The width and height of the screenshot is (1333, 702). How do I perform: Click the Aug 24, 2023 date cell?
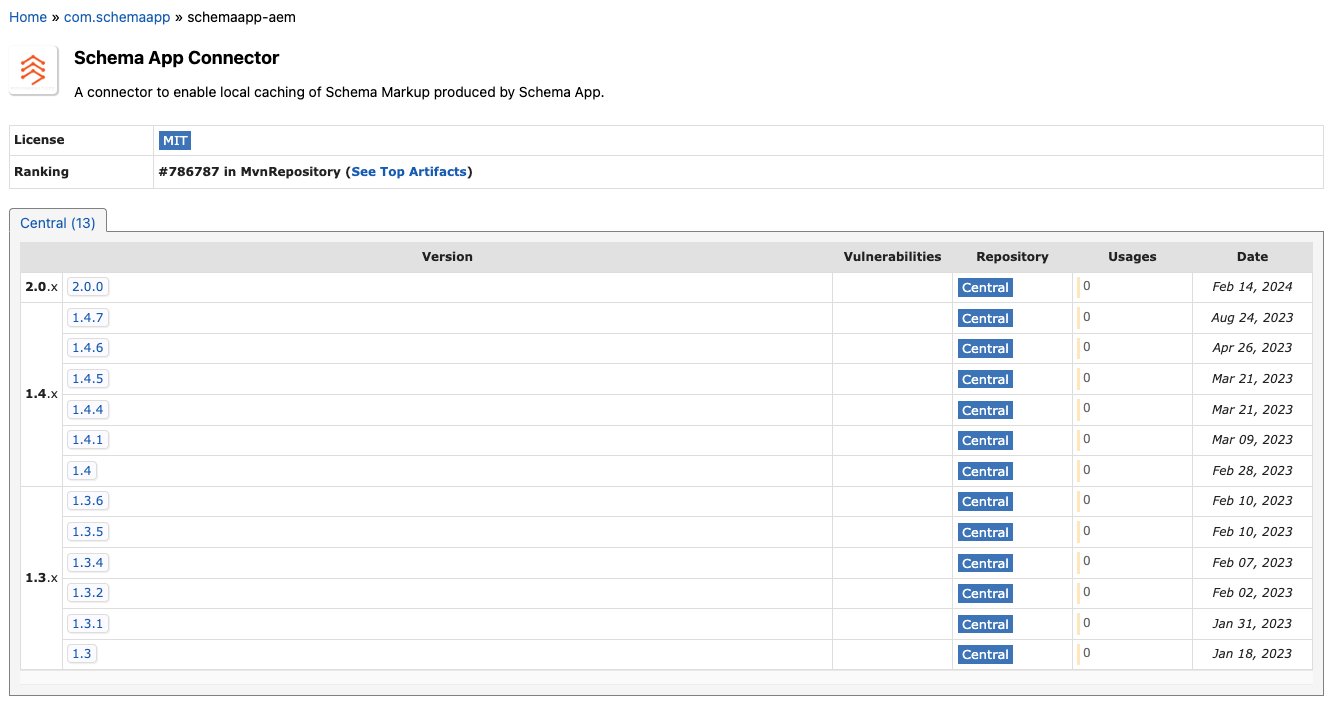(x=1252, y=318)
